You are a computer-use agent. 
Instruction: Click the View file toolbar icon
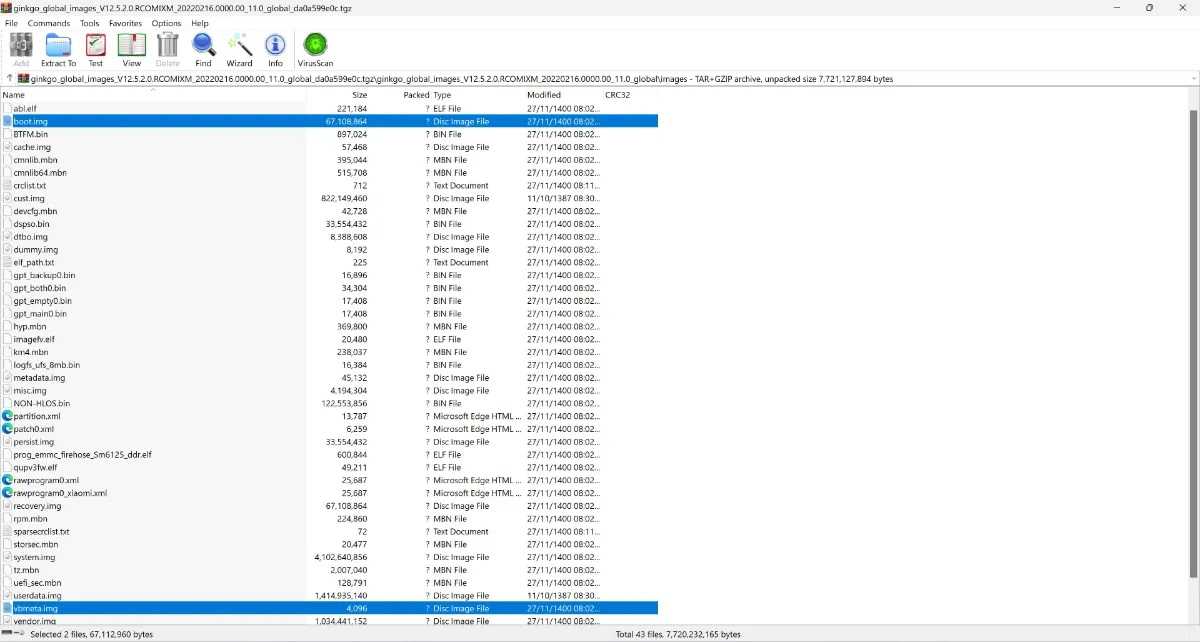(131, 49)
